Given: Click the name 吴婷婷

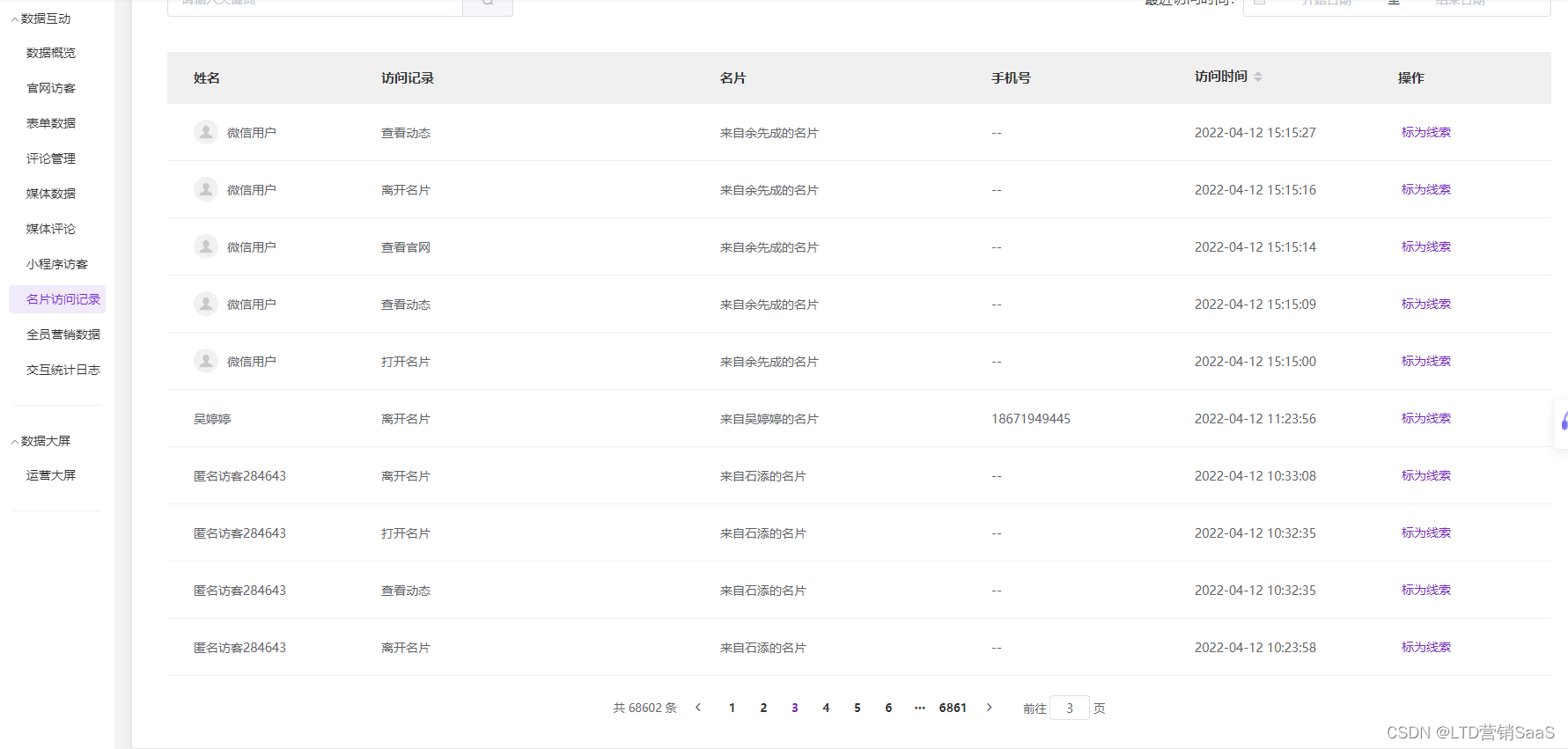Looking at the screenshot, I should [x=212, y=419].
